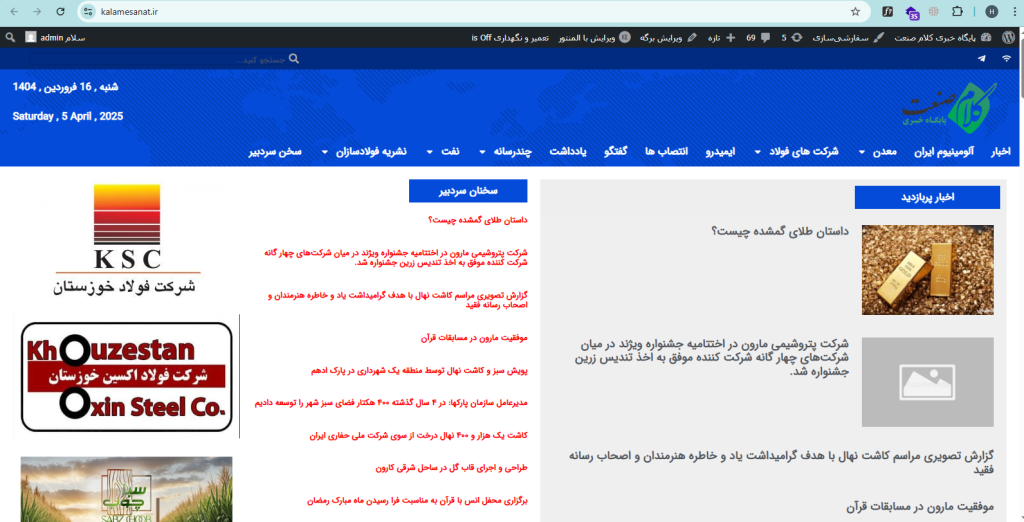Open the sugarcane field banner ad
The height and width of the screenshot is (522, 1024).
tap(127, 489)
